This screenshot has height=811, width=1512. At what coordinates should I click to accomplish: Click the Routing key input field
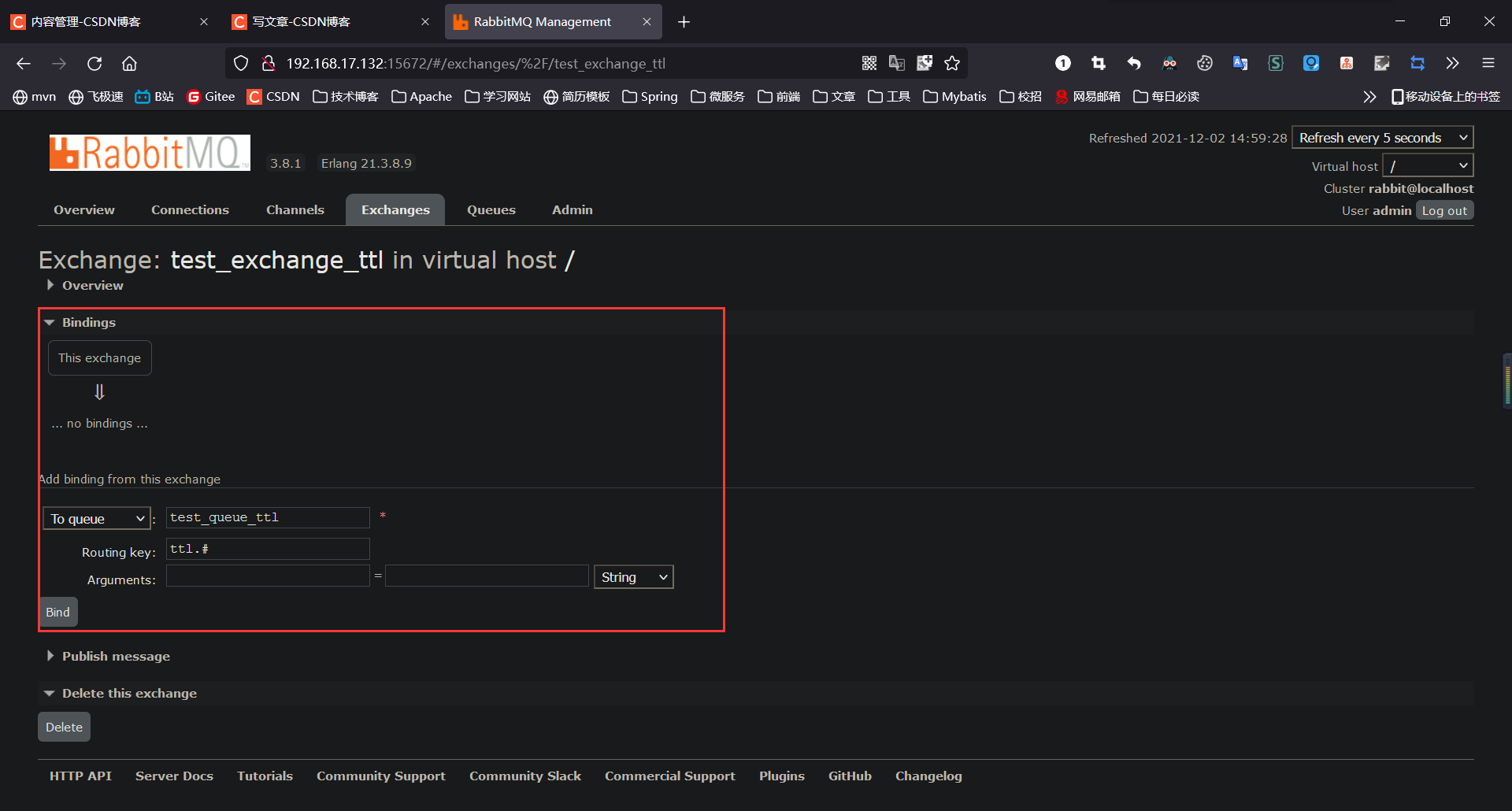[x=268, y=549]
